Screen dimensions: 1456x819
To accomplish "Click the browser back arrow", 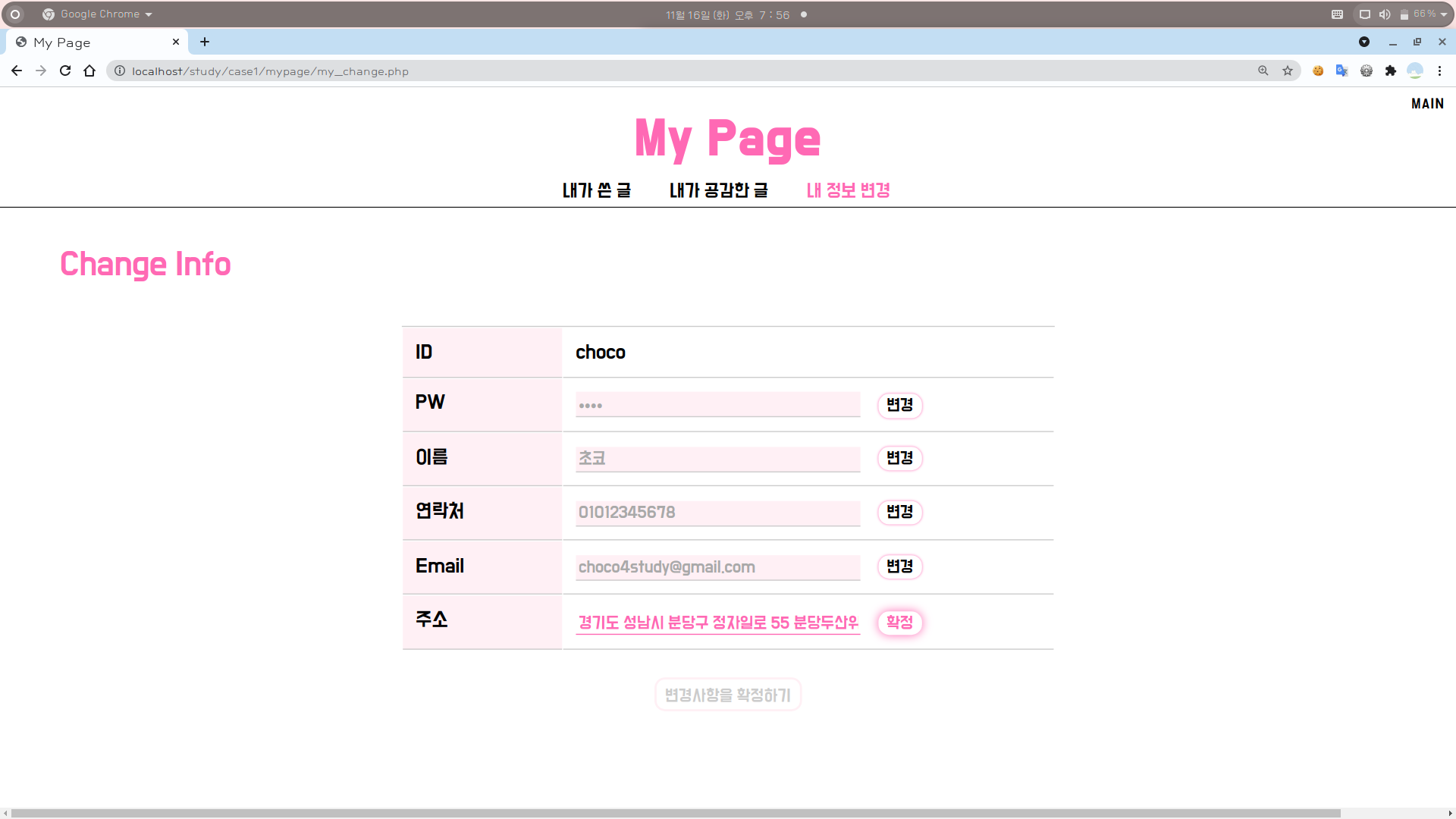I will tap(17, 71).
